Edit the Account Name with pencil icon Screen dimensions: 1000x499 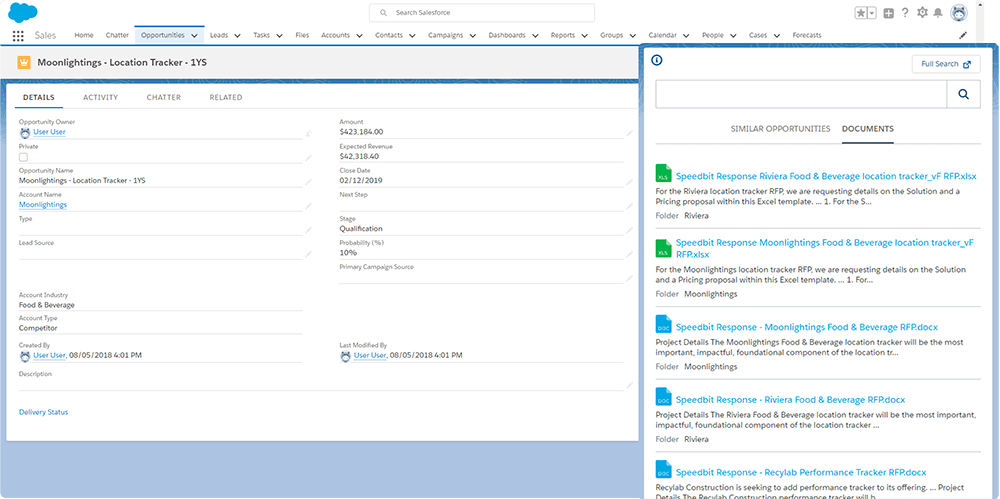pos(308,205)
